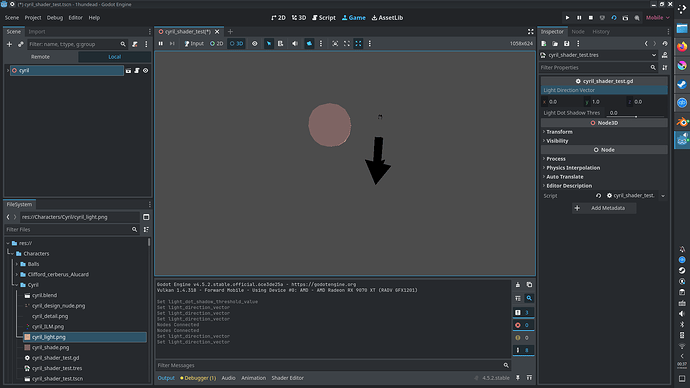
Task: Go to previous object in Inspector history
Action: point(646,44)
